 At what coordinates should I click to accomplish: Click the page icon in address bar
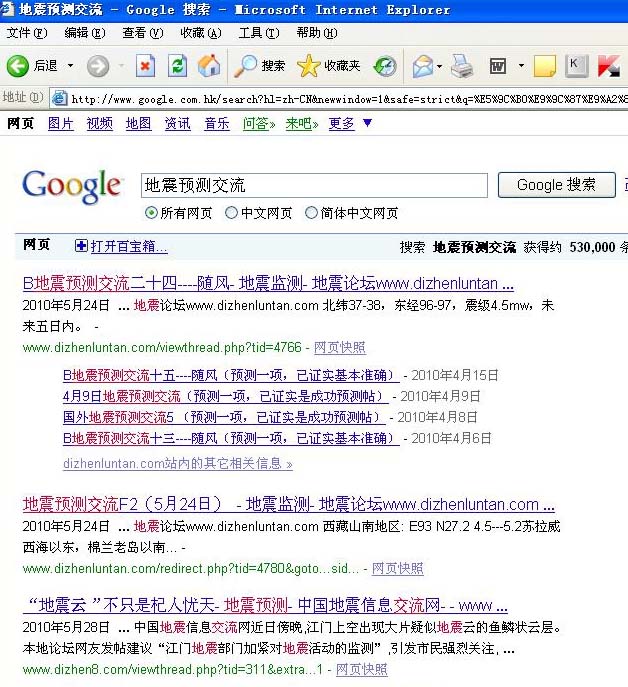(60, 98)
